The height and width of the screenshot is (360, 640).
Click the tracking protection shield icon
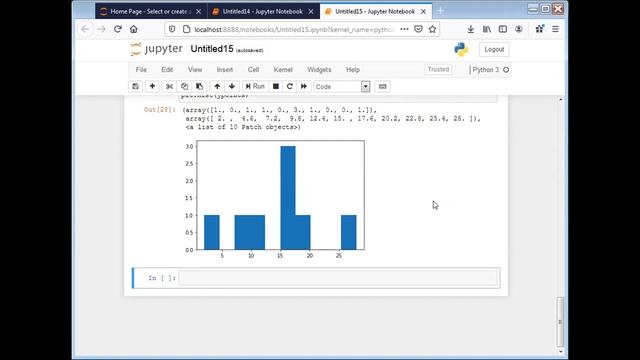[172, 29]
